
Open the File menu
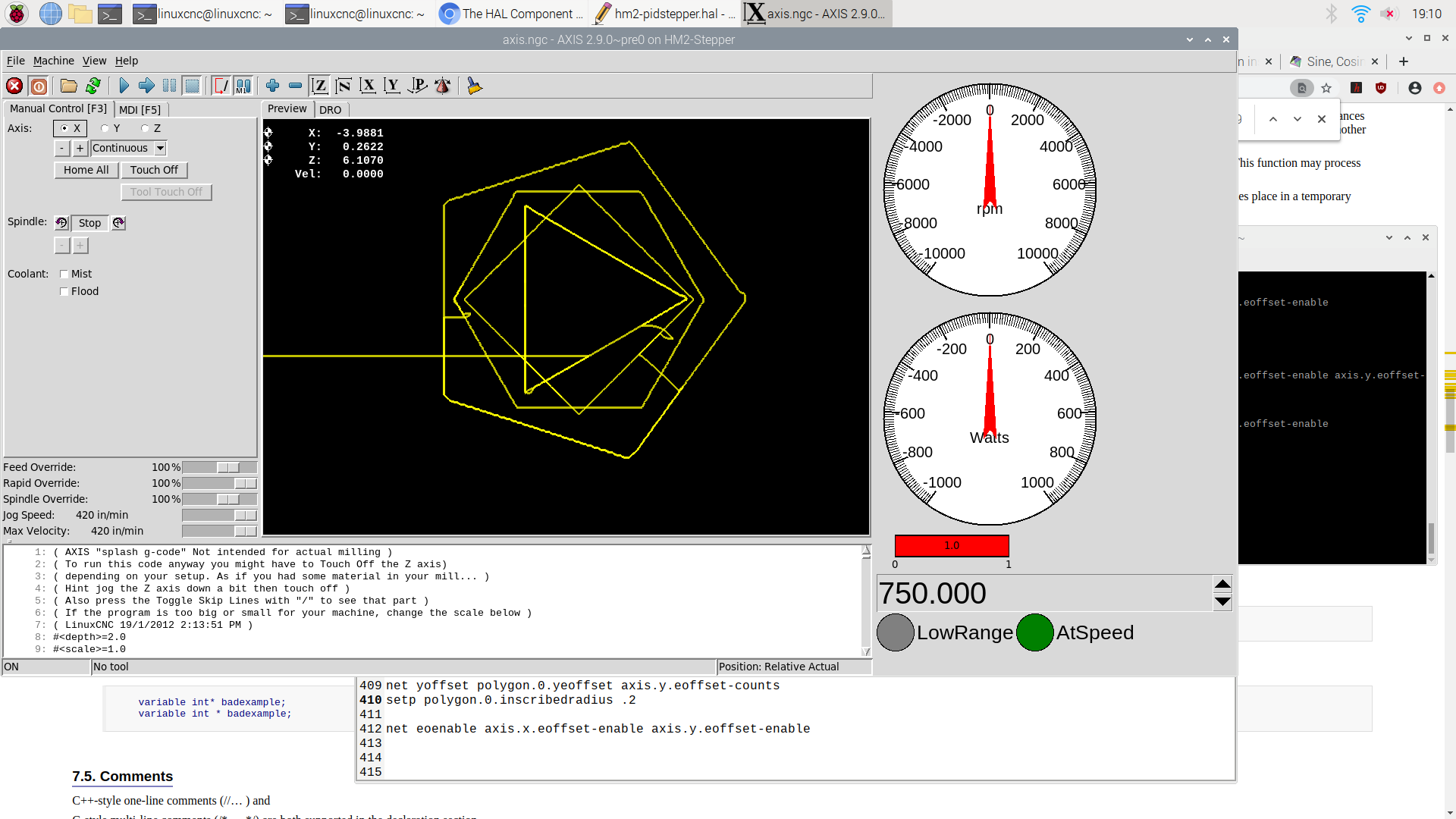click(x=15, y=61)
